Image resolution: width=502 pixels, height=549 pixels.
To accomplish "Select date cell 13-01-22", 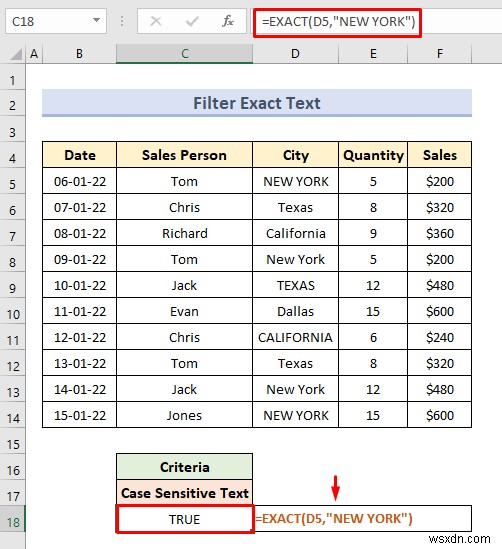I will [79, 363].
